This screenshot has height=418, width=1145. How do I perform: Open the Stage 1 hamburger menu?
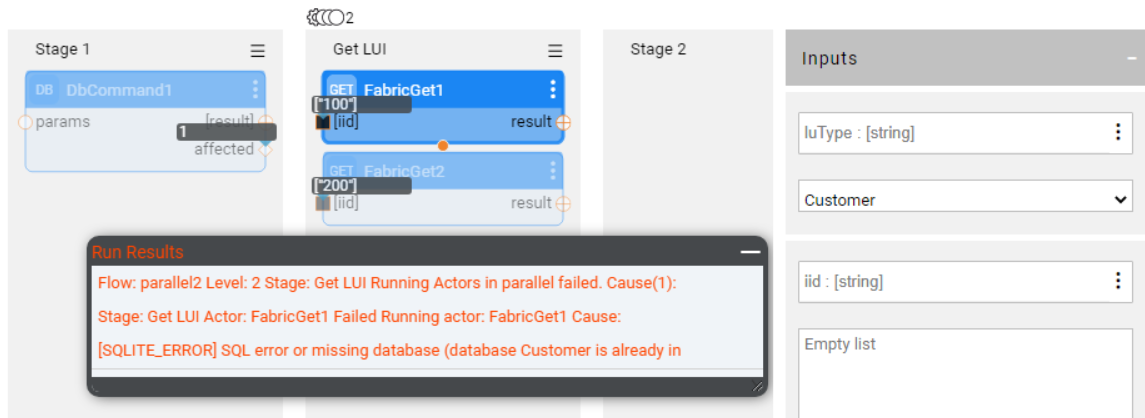coord(257,50)
